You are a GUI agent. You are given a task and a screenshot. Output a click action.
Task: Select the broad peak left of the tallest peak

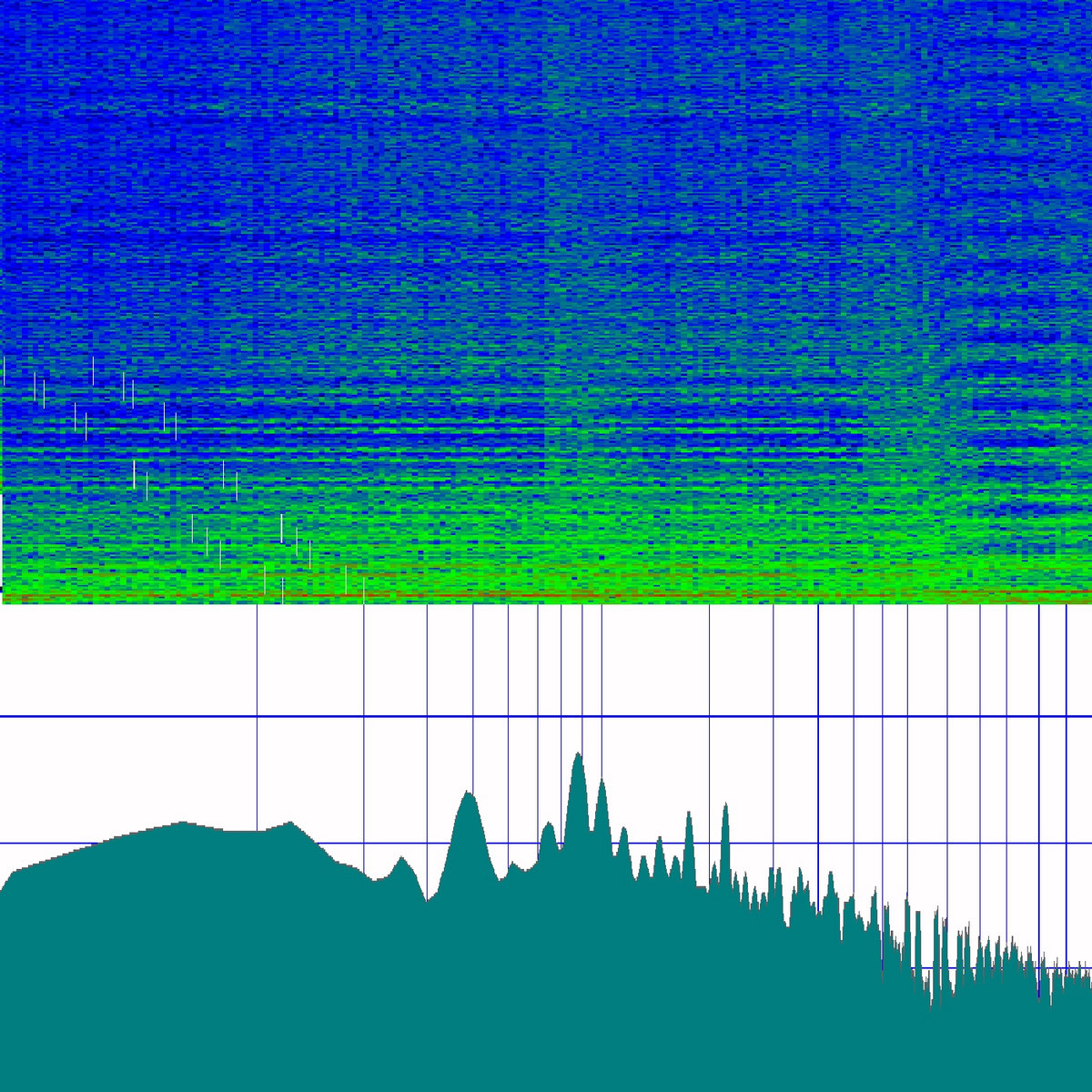(x=468, y=794)
